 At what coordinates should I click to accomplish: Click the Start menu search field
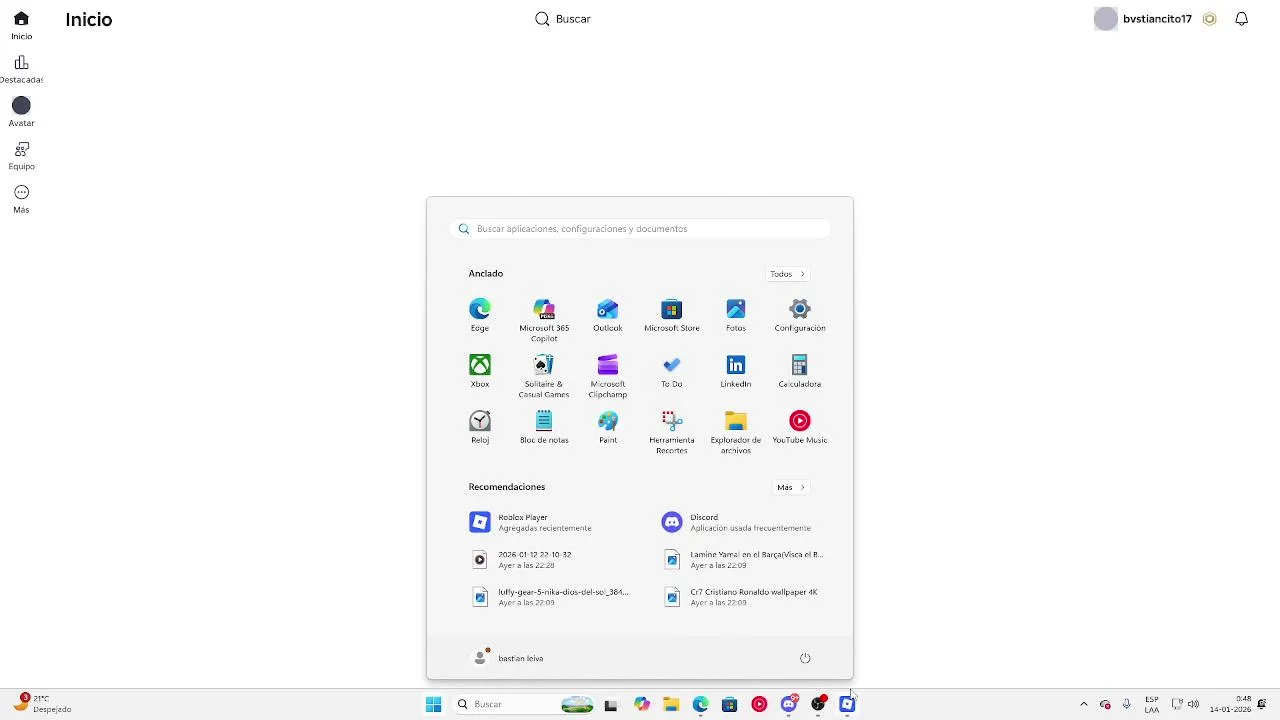(x=640, y=229)
